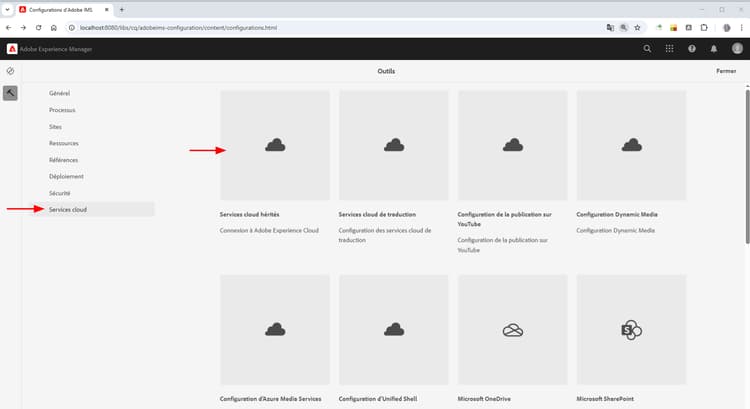Select the hammer Tools icon in rail

pos(10,93)
